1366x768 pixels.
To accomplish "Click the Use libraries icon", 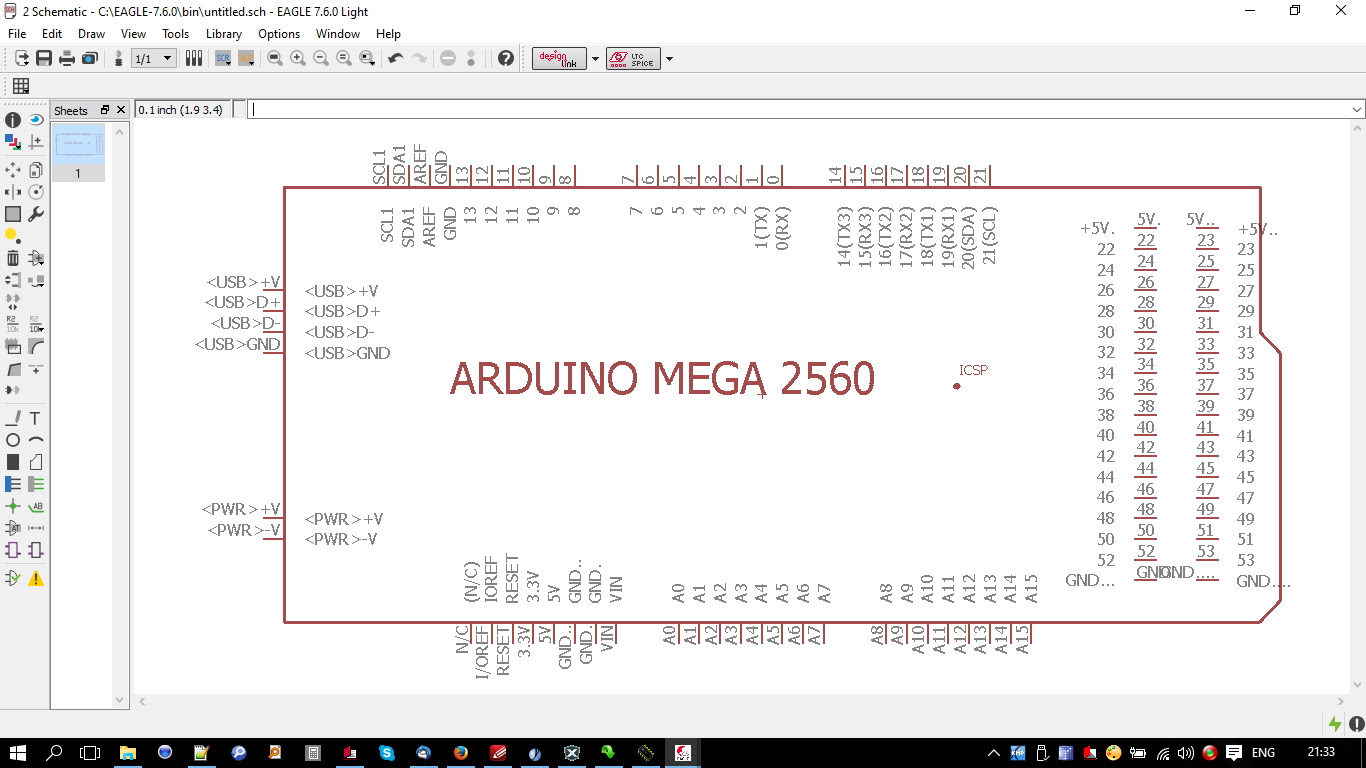I will click(x=194, y=58).
